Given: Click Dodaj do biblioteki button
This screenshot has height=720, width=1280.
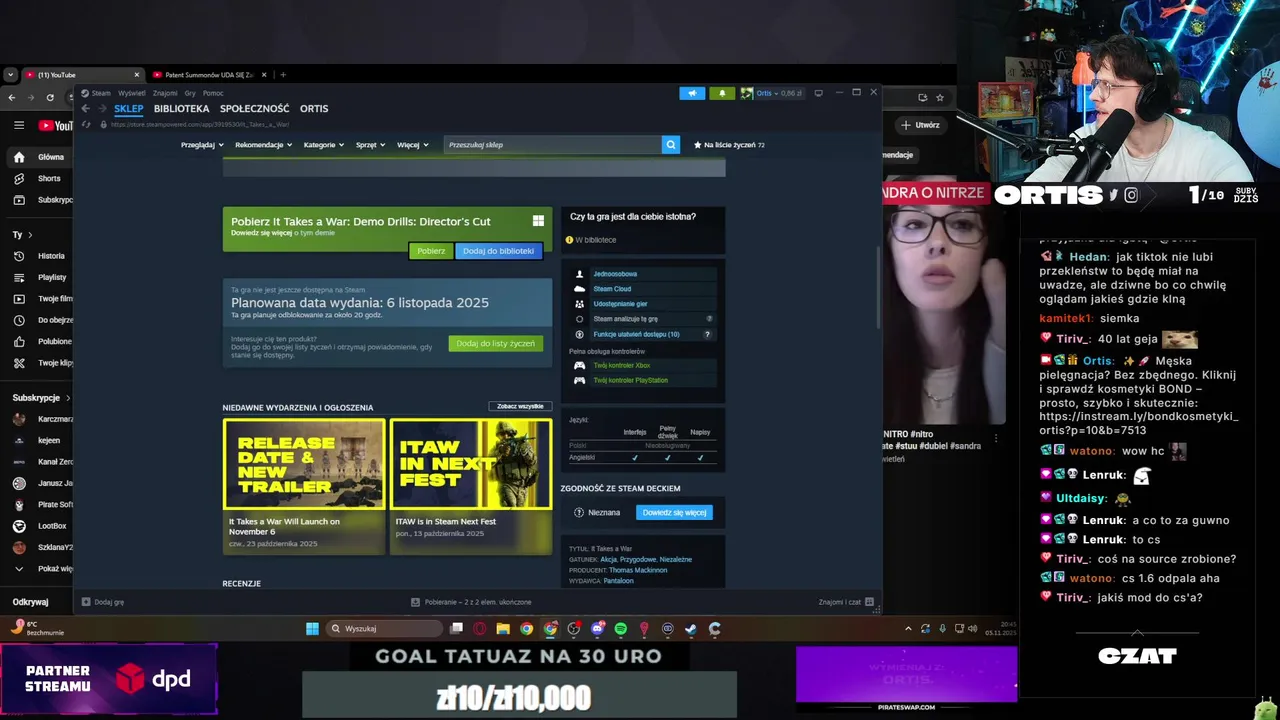Looking at the screenshot, I should tap(498, 251).
